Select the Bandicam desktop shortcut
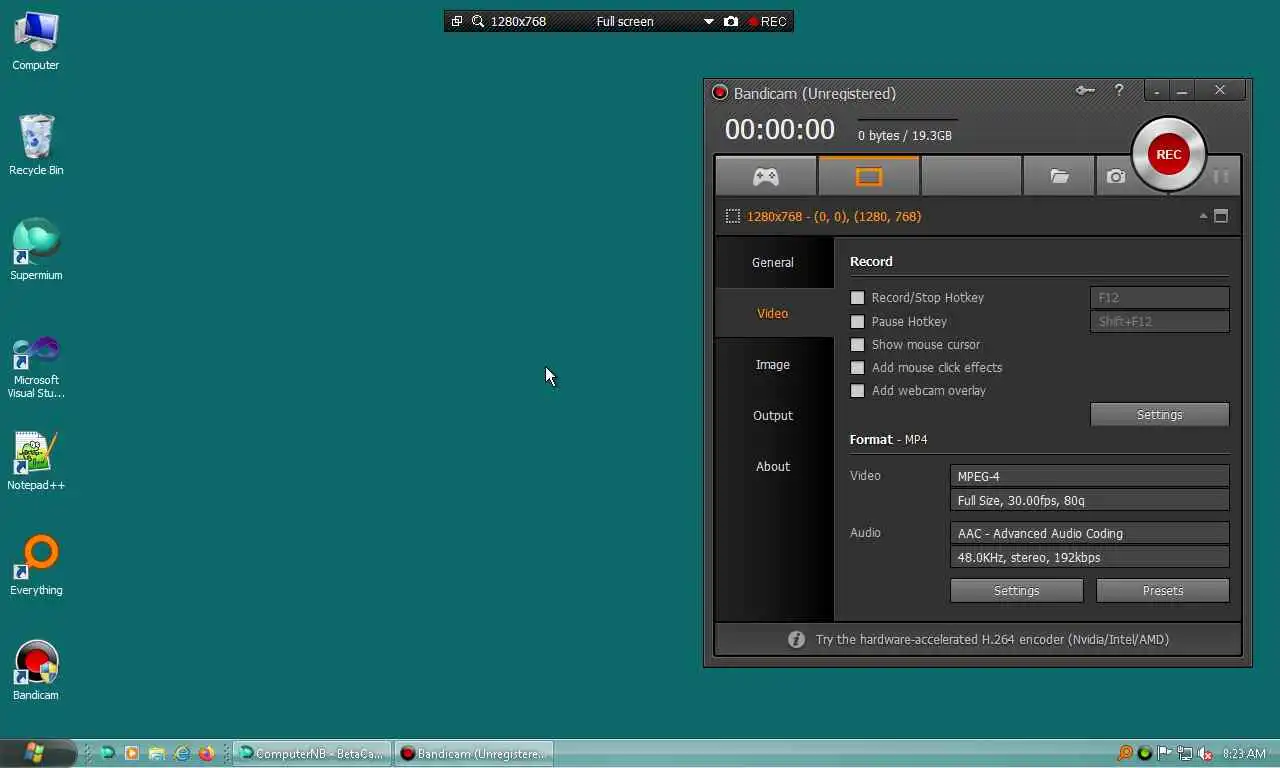The image size is (1280, 768). 36,670
